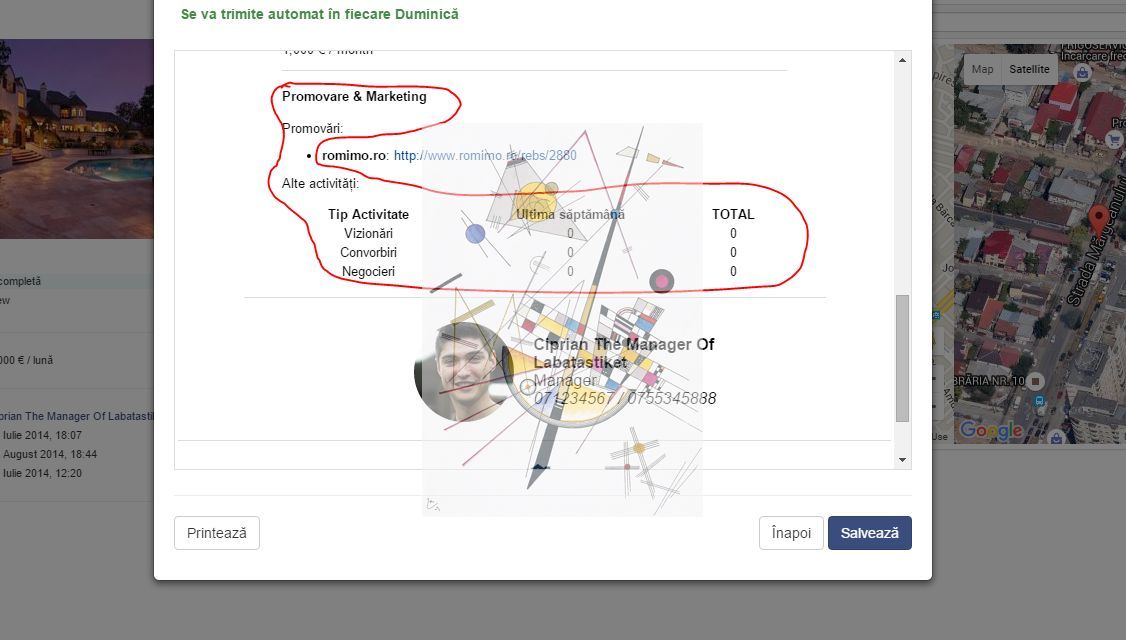Click the bus stop icon on map
The image size is (1126, 640).
1040,401
